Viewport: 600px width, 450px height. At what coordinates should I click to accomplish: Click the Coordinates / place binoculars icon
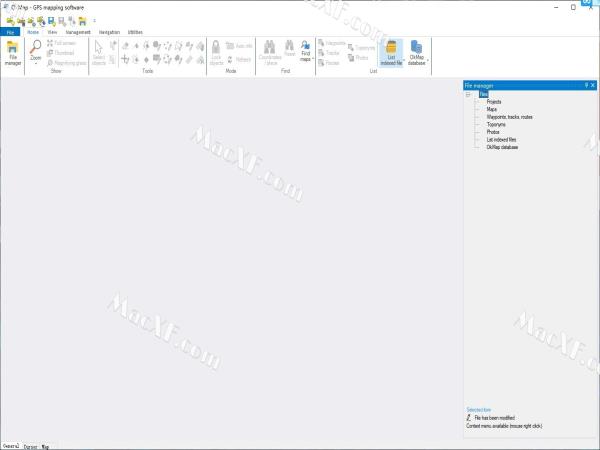click(x=269, y=50)
